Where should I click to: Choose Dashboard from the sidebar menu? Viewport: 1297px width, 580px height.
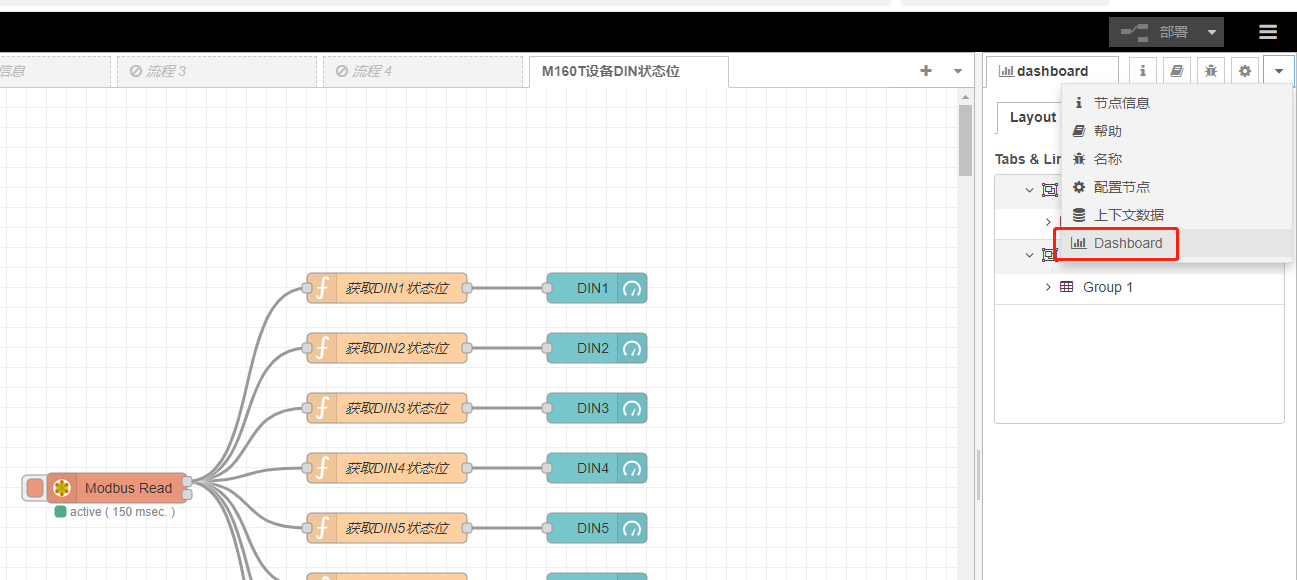pyautogui.click(x=1176, y=243)
